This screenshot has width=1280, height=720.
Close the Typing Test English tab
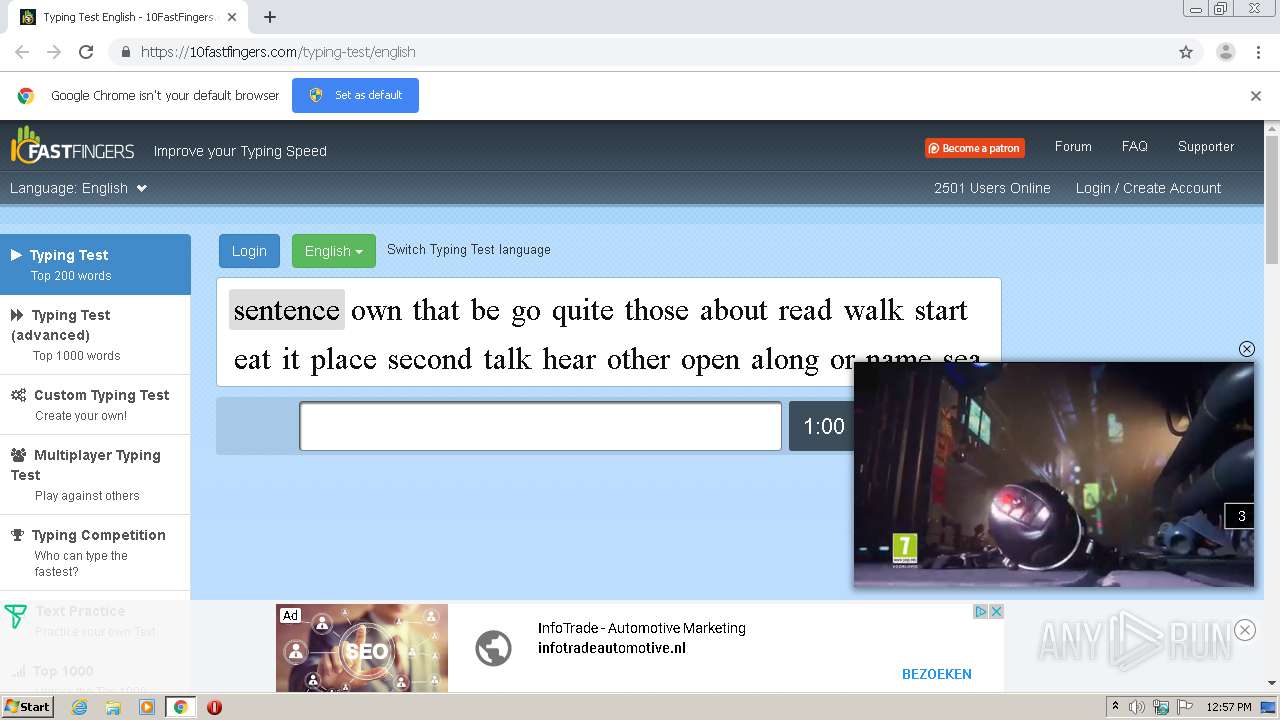(x=233, y=17)
